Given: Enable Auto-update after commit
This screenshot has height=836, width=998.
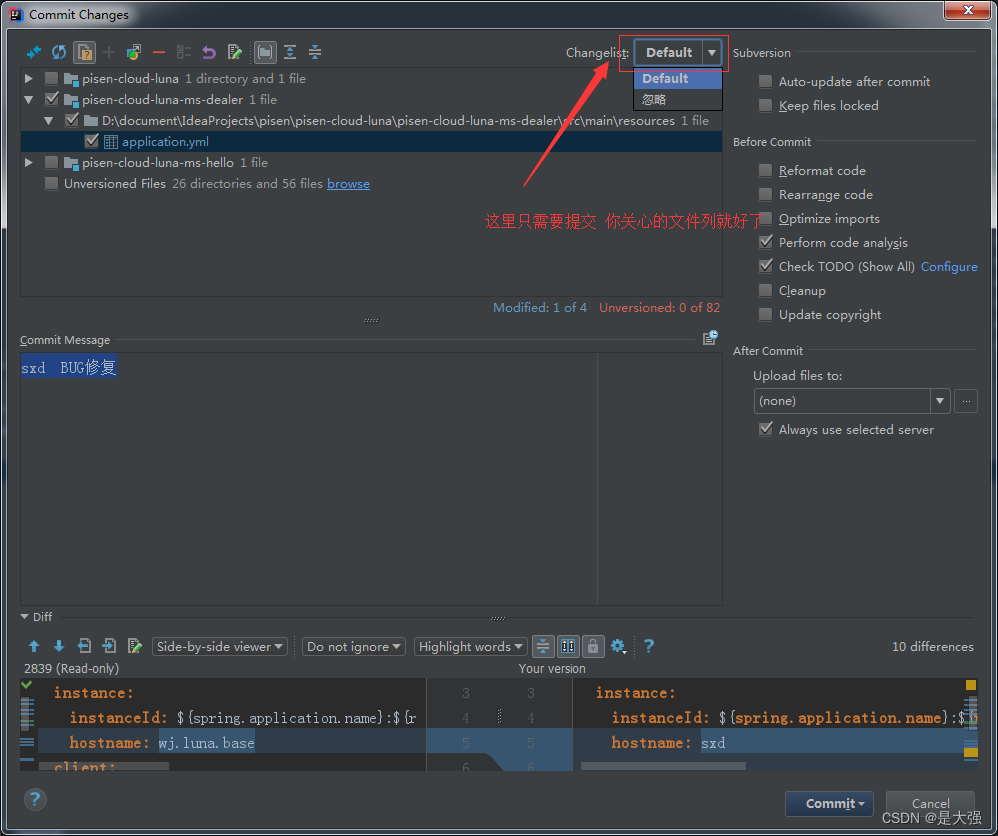Looking at the screenshot, I should pyautogui.click(x=766, y=81).
